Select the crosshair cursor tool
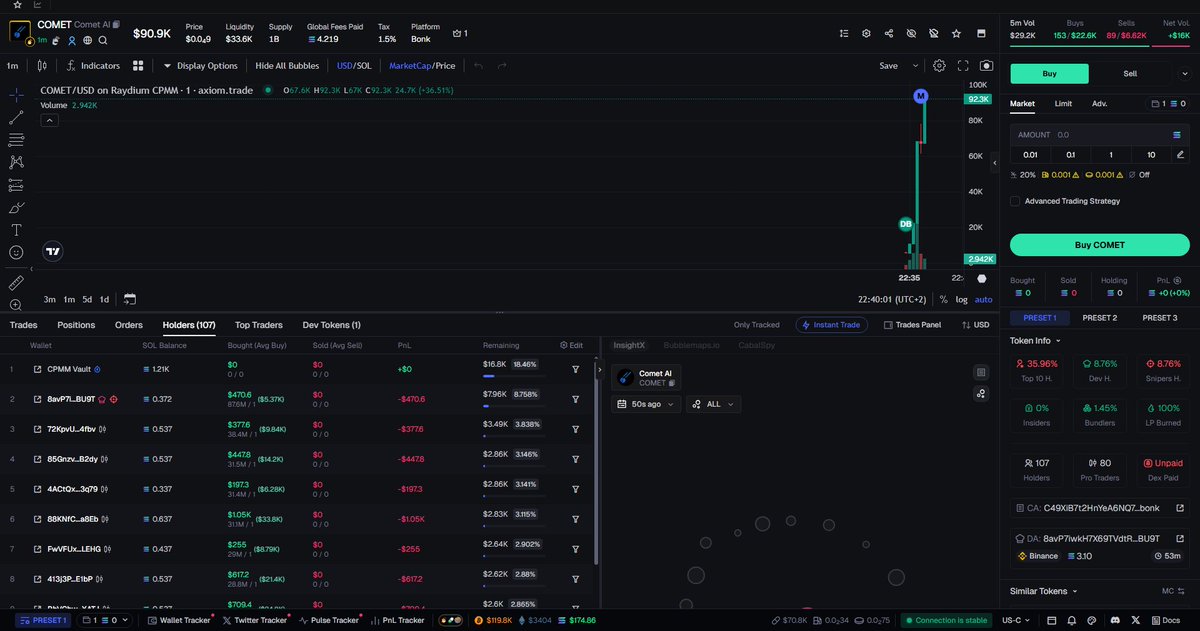This screenshot has height=631, width=1200. [x=16, y=95]
